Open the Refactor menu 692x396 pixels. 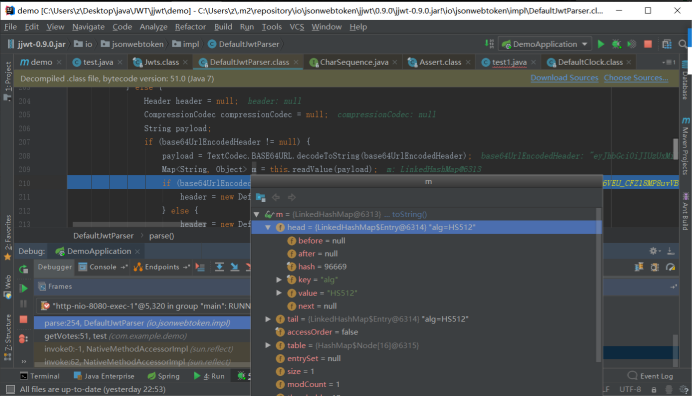pos(190,27)
